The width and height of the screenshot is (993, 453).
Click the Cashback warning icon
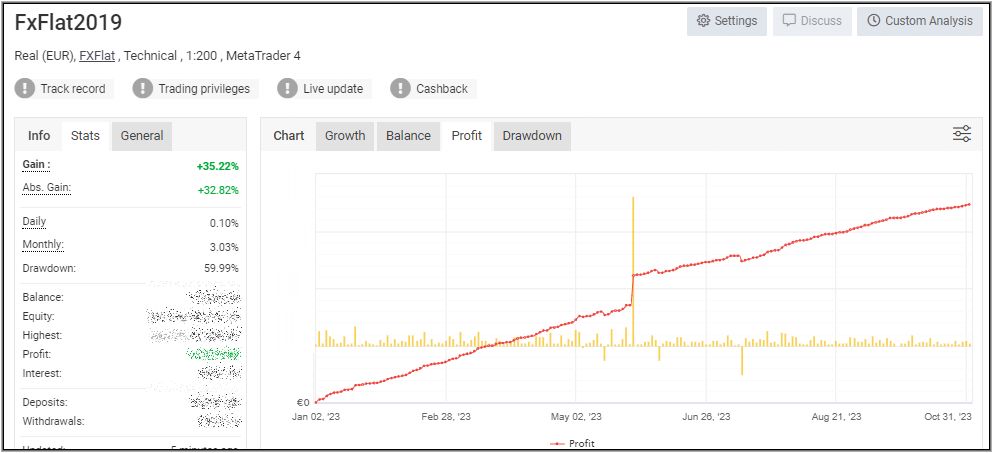[x=401, y=89]
